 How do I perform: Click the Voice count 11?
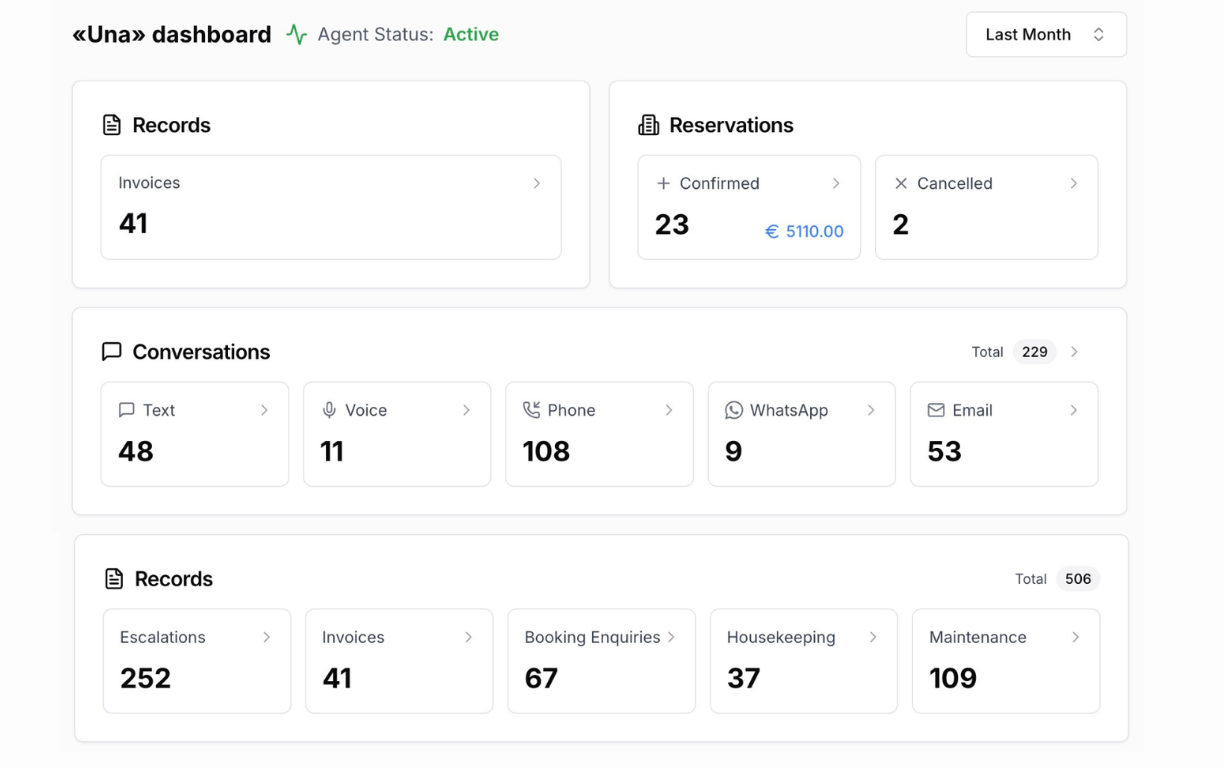pos(332,451)
